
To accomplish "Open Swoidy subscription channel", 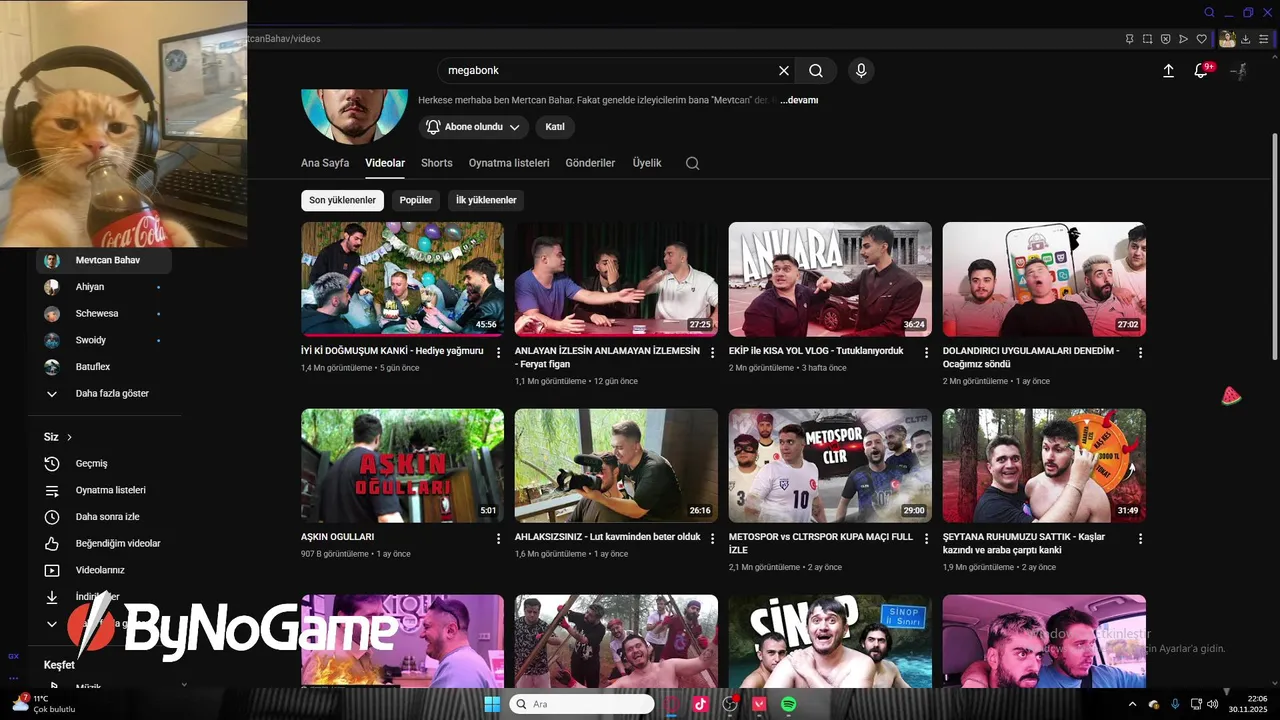I will (x=104, y=340).
